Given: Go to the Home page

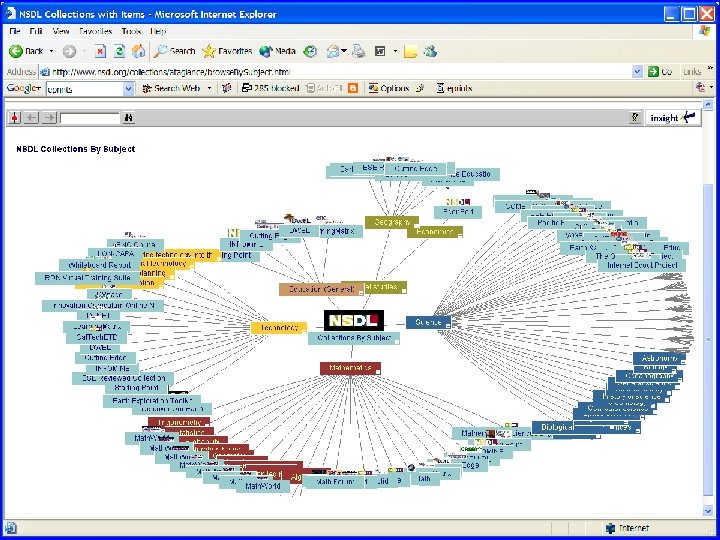Looking at the screenshot, I should point(138,51).
